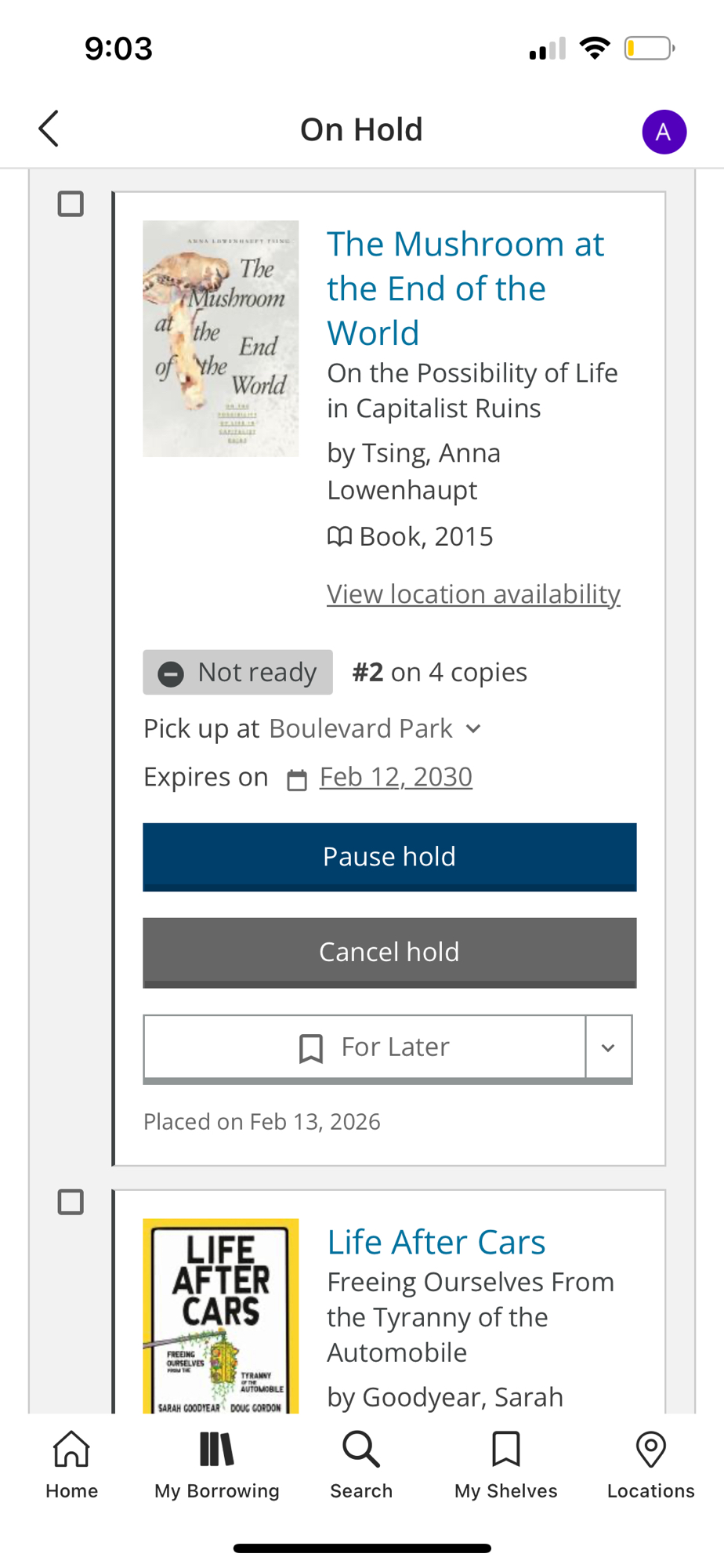Check the Life After Cars checkbox
Viewport: 724px width, 1568px height.
pyautogui.click(x=71, y=1202)
